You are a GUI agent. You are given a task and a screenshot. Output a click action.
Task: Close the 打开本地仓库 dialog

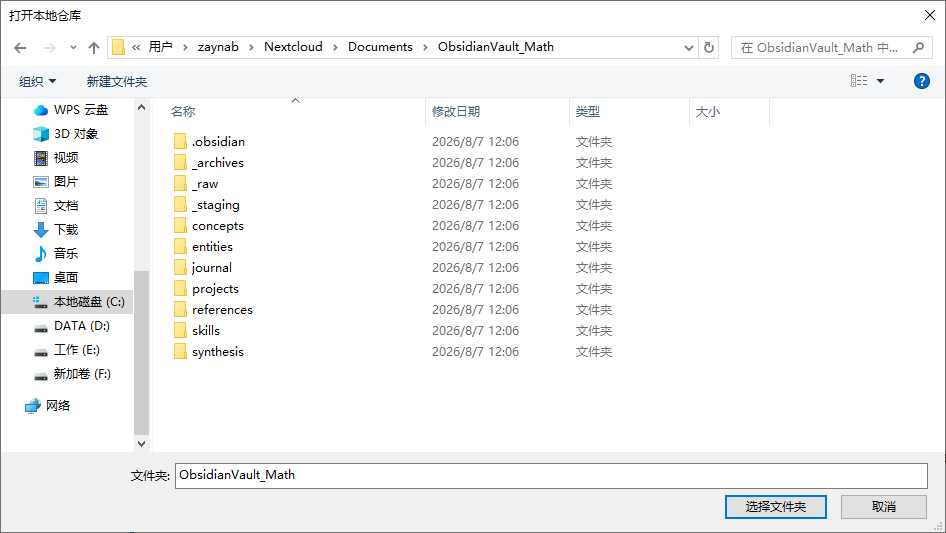point(930,15)
